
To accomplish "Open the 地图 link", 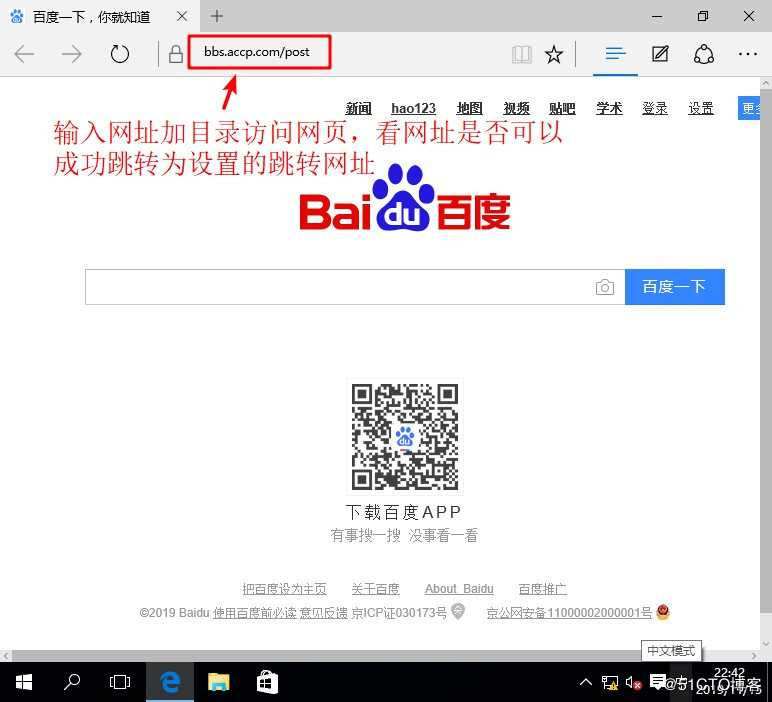I will (469, 108).
